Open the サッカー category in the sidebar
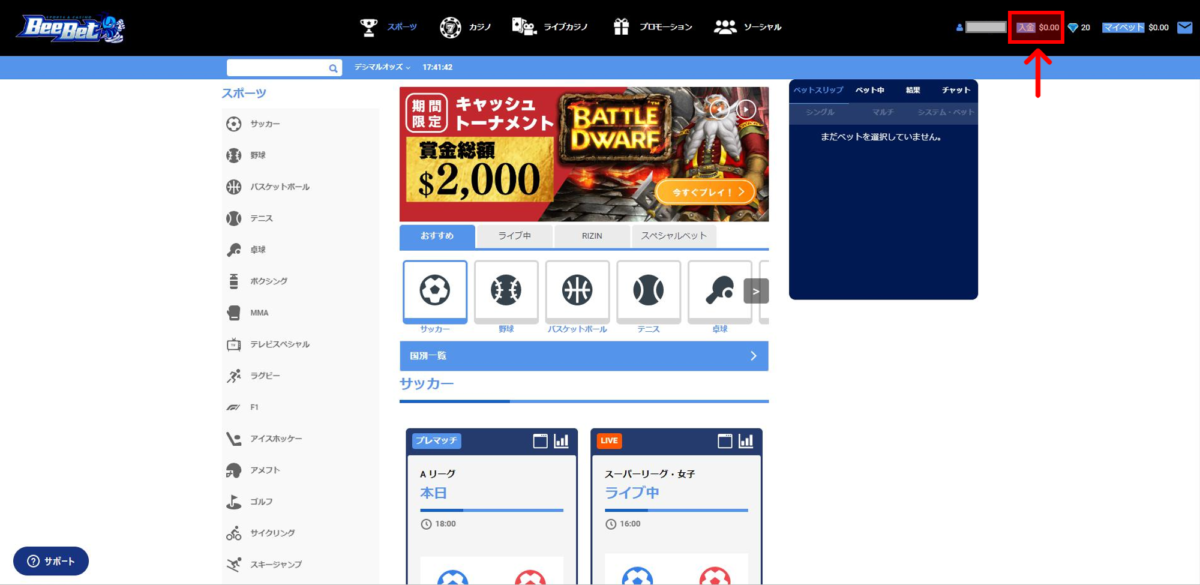1200x585 pixels. point(253,124)
